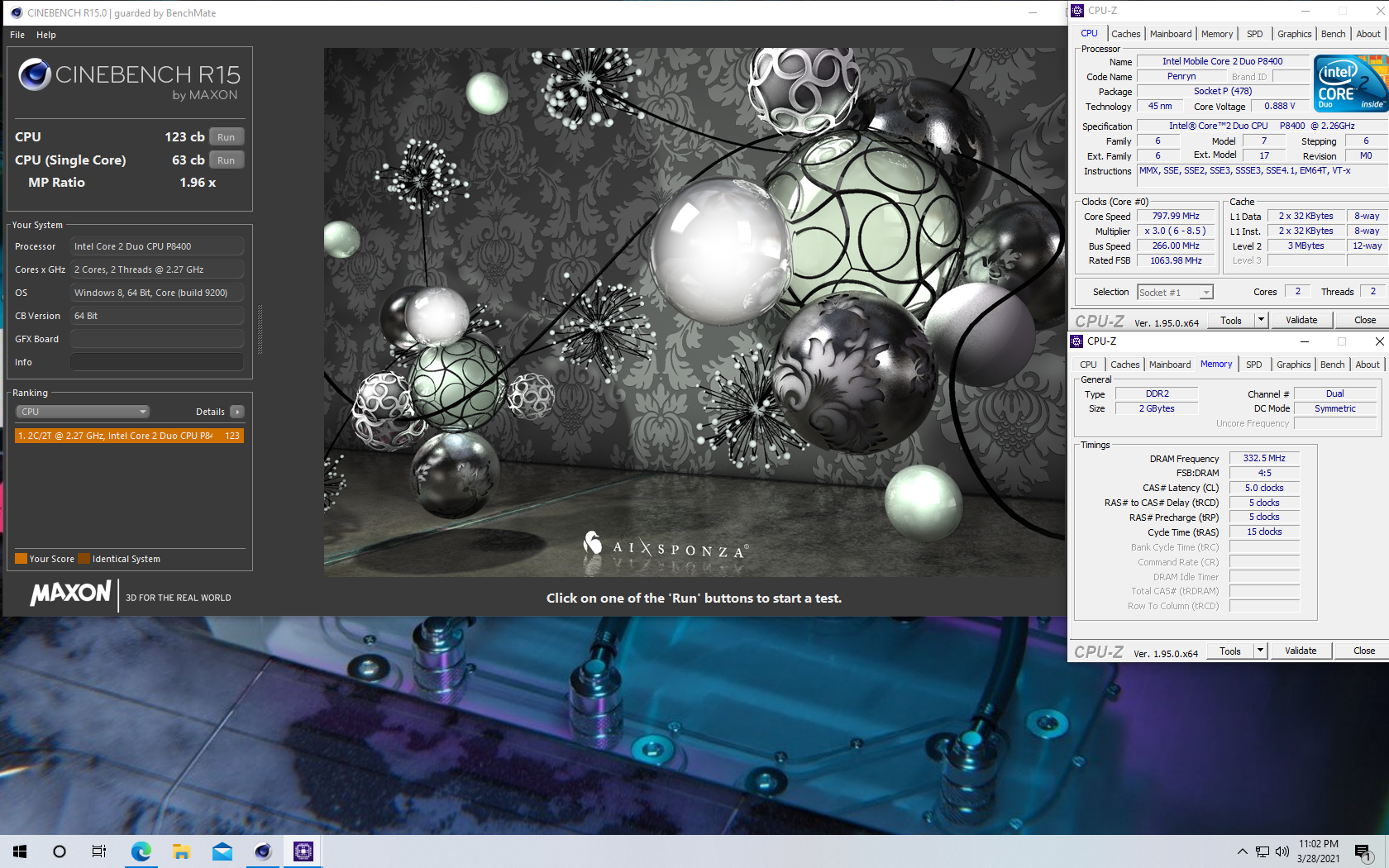Click the DRAM Frequency value 332.5 MHz
Image resolution: width=1389 pixels, height=868 pixels.
1264,458
